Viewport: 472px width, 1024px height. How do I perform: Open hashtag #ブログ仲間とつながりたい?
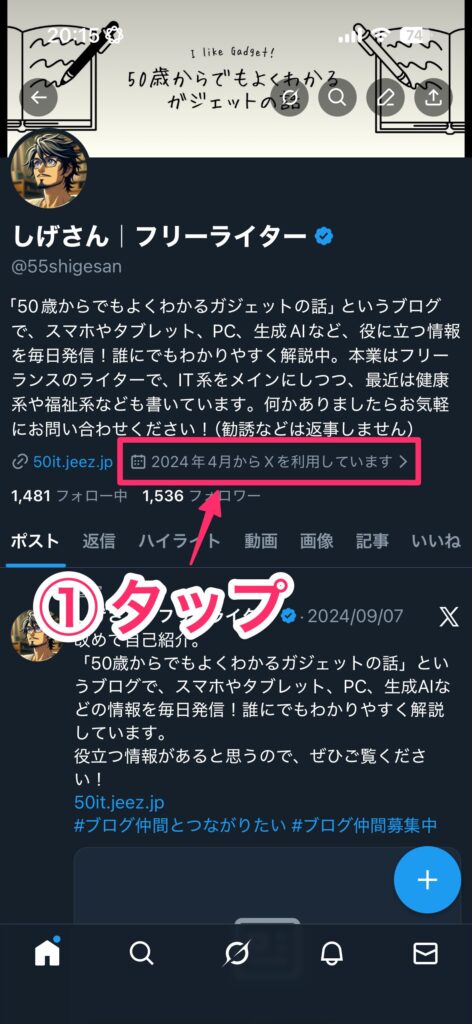[x=180, y=825]
